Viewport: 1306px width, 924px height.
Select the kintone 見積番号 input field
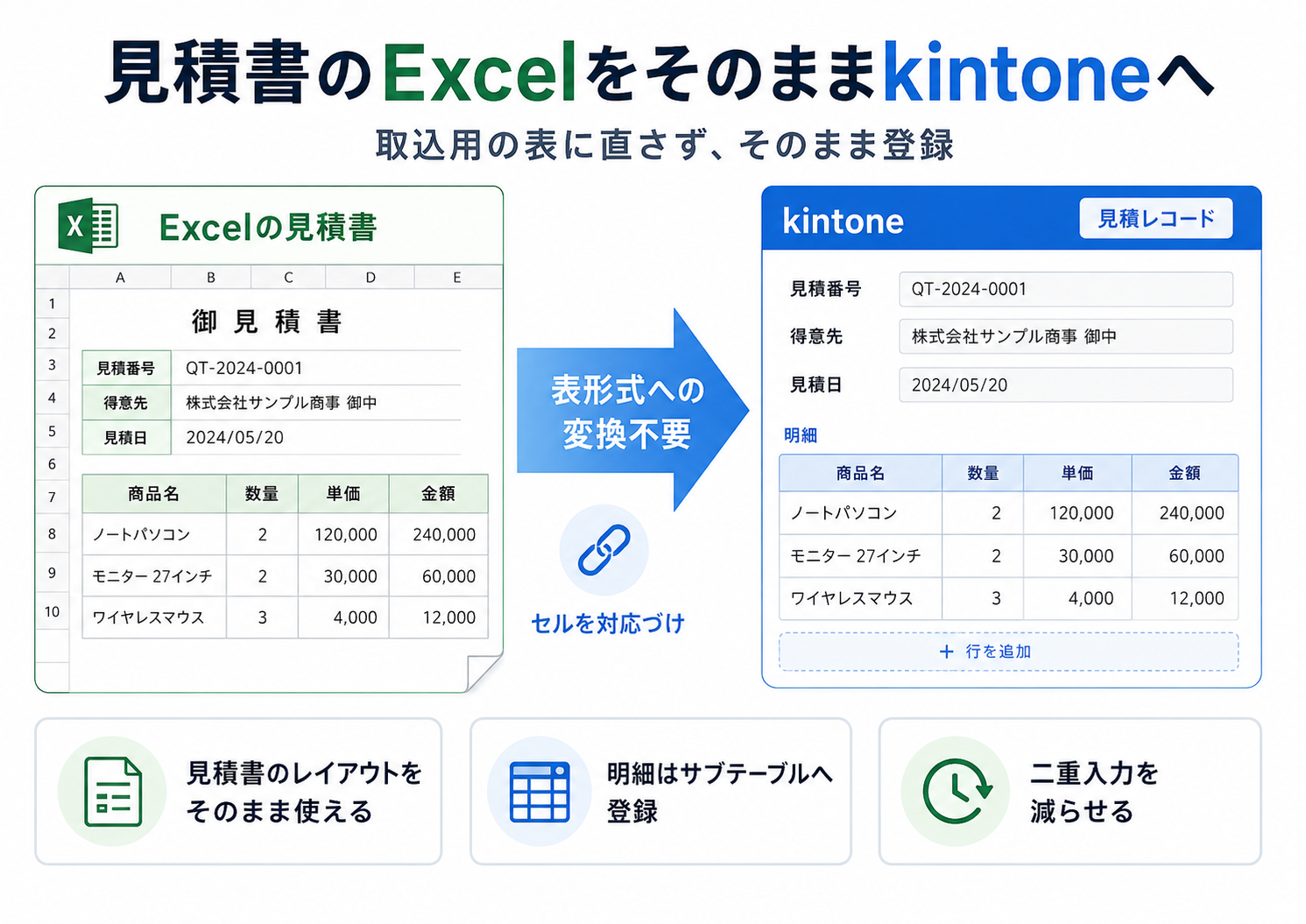(x=1066, y=289)
